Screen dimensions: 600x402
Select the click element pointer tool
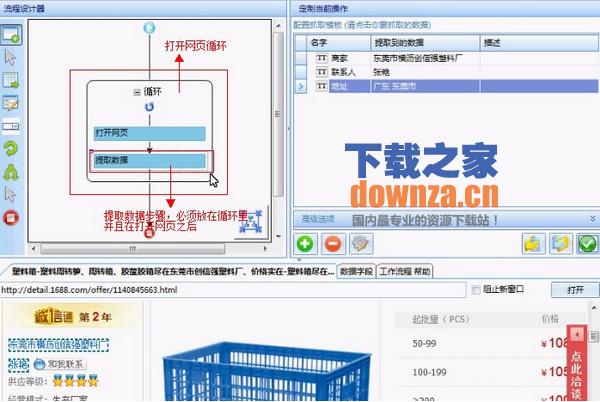10,58
